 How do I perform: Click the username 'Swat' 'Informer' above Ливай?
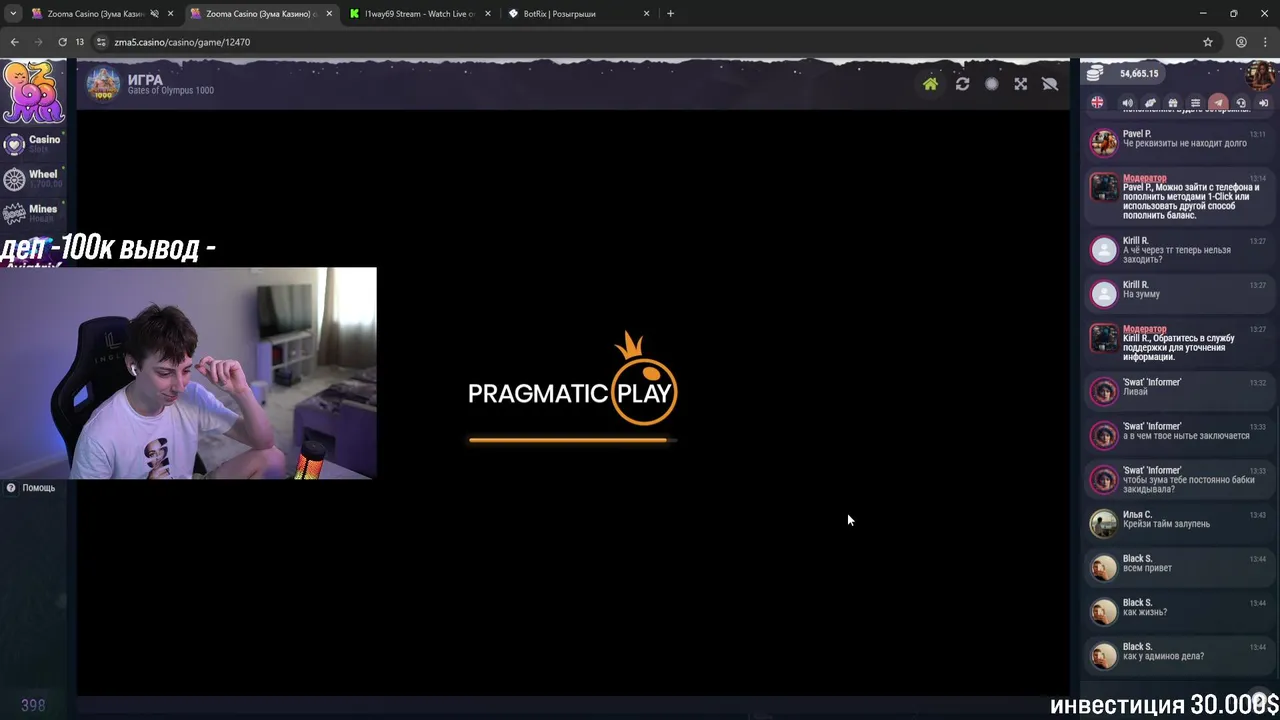1152,382
